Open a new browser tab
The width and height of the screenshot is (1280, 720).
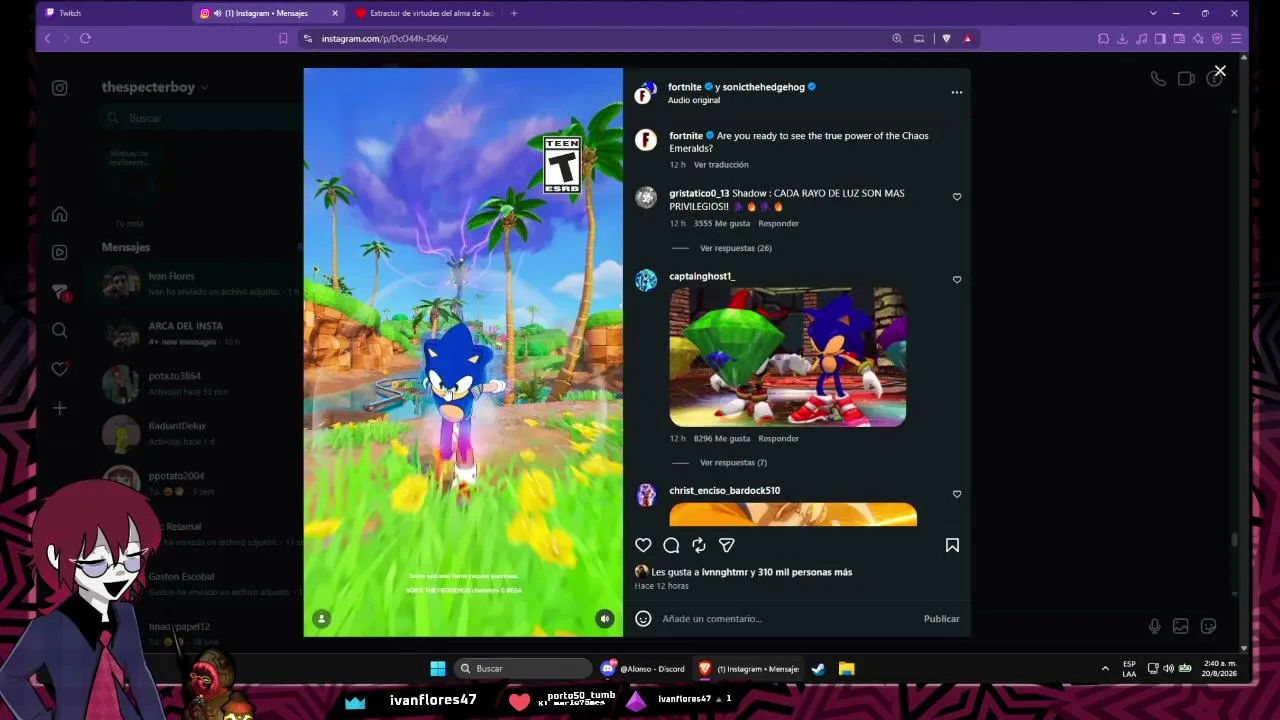tap(514, 13)
